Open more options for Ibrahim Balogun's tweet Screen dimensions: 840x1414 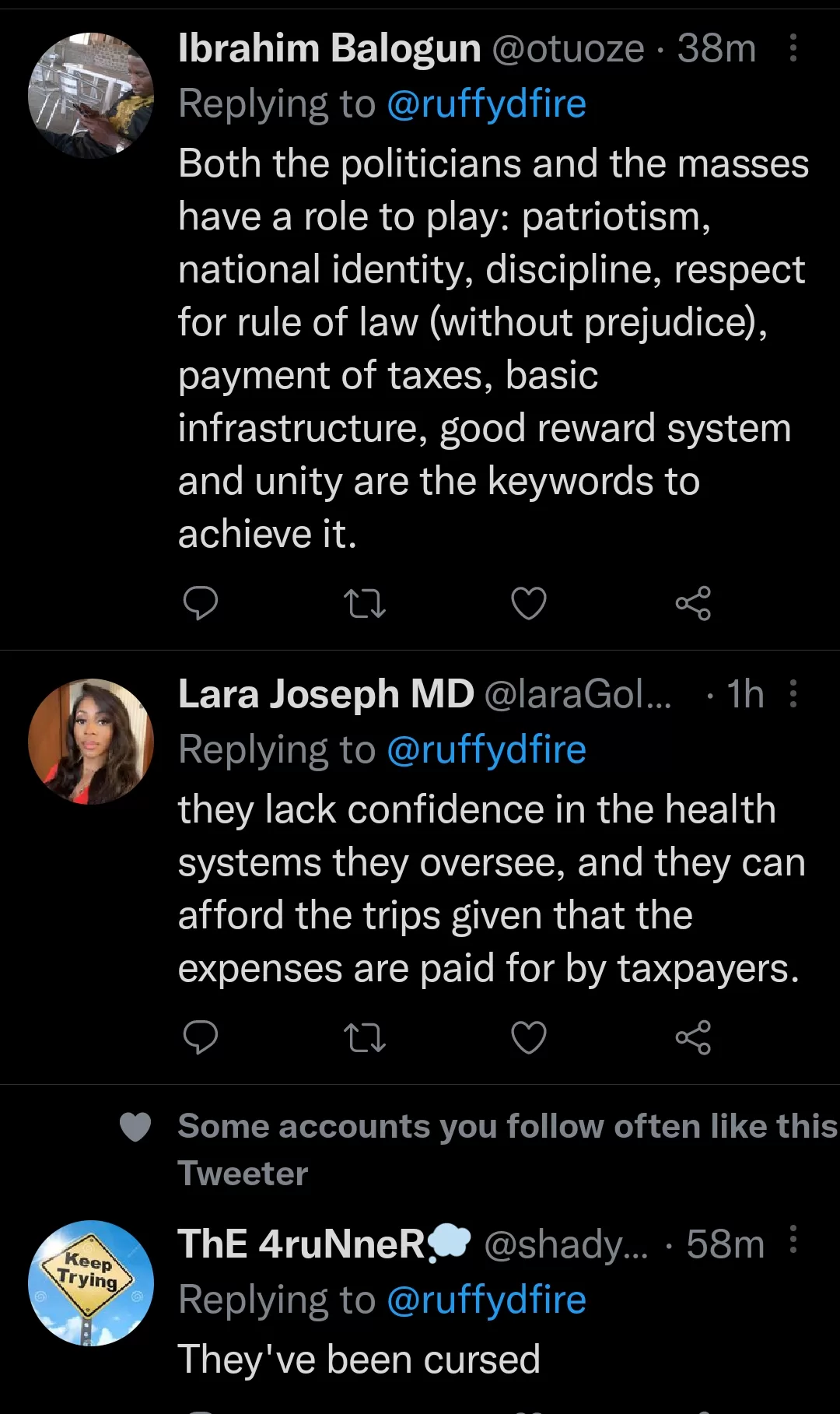click(x=793, y=48)
